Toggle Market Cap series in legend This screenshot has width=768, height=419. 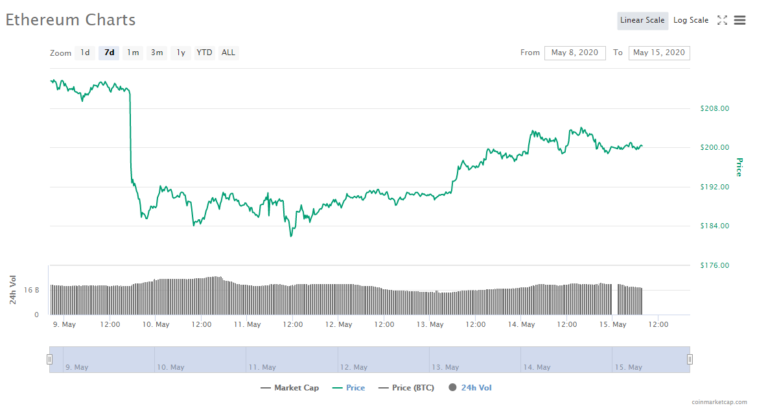click(x=289, y=388)
